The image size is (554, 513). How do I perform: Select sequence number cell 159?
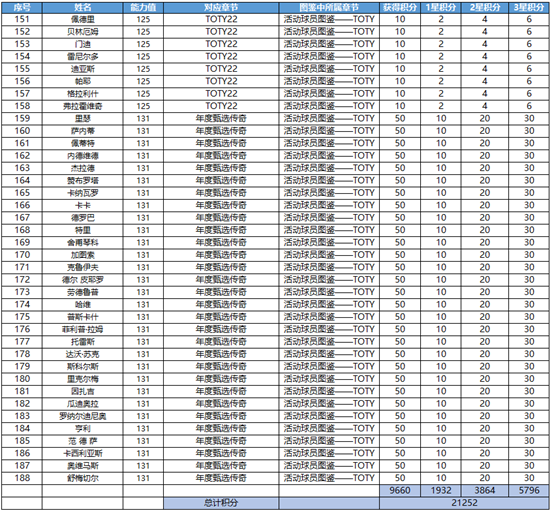pyautogui.click(x=22, y=118)
